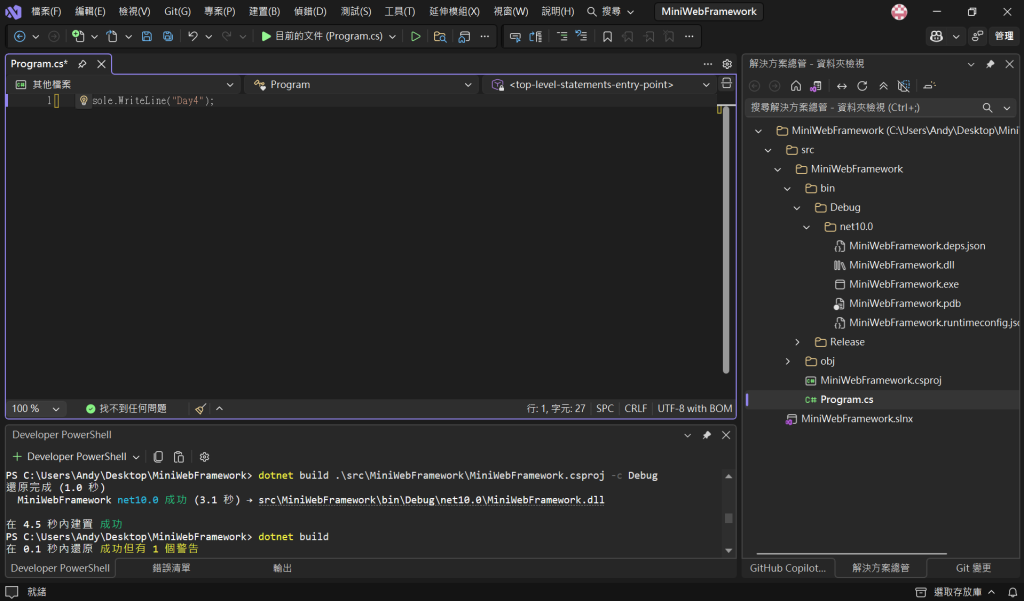
Task: Switch to the GitHub Copilot tab
Action: pos(788,568)
